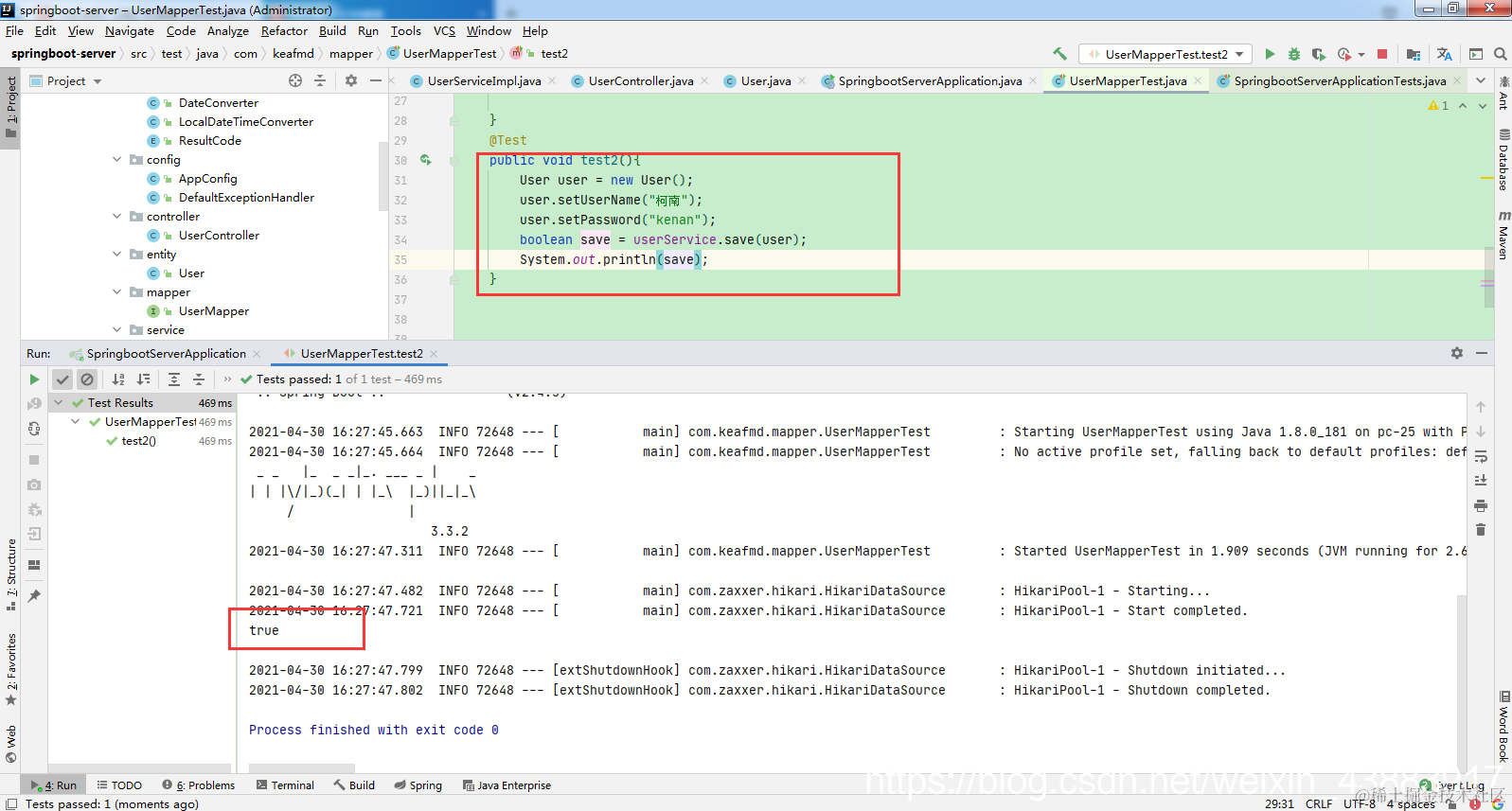
Task: Toggle the Word Book side panel
Action: 1503,728
